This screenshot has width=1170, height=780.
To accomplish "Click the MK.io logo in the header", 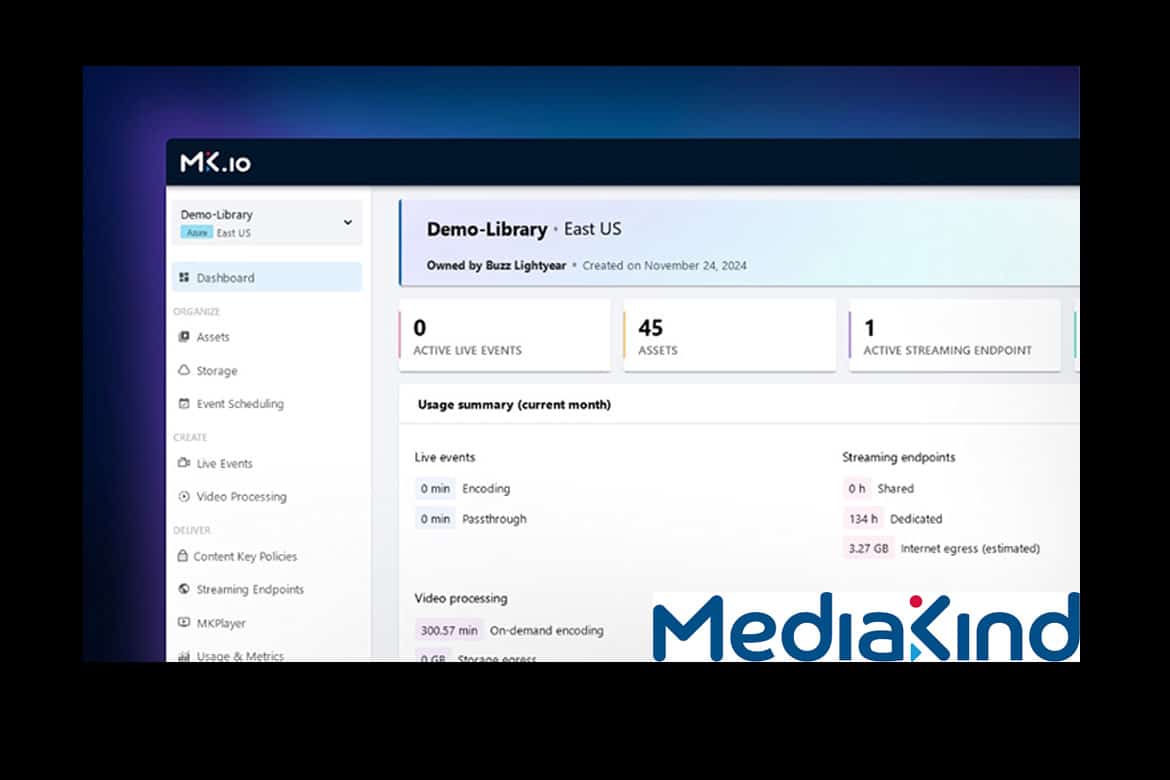I will click(x=216, y=162).
